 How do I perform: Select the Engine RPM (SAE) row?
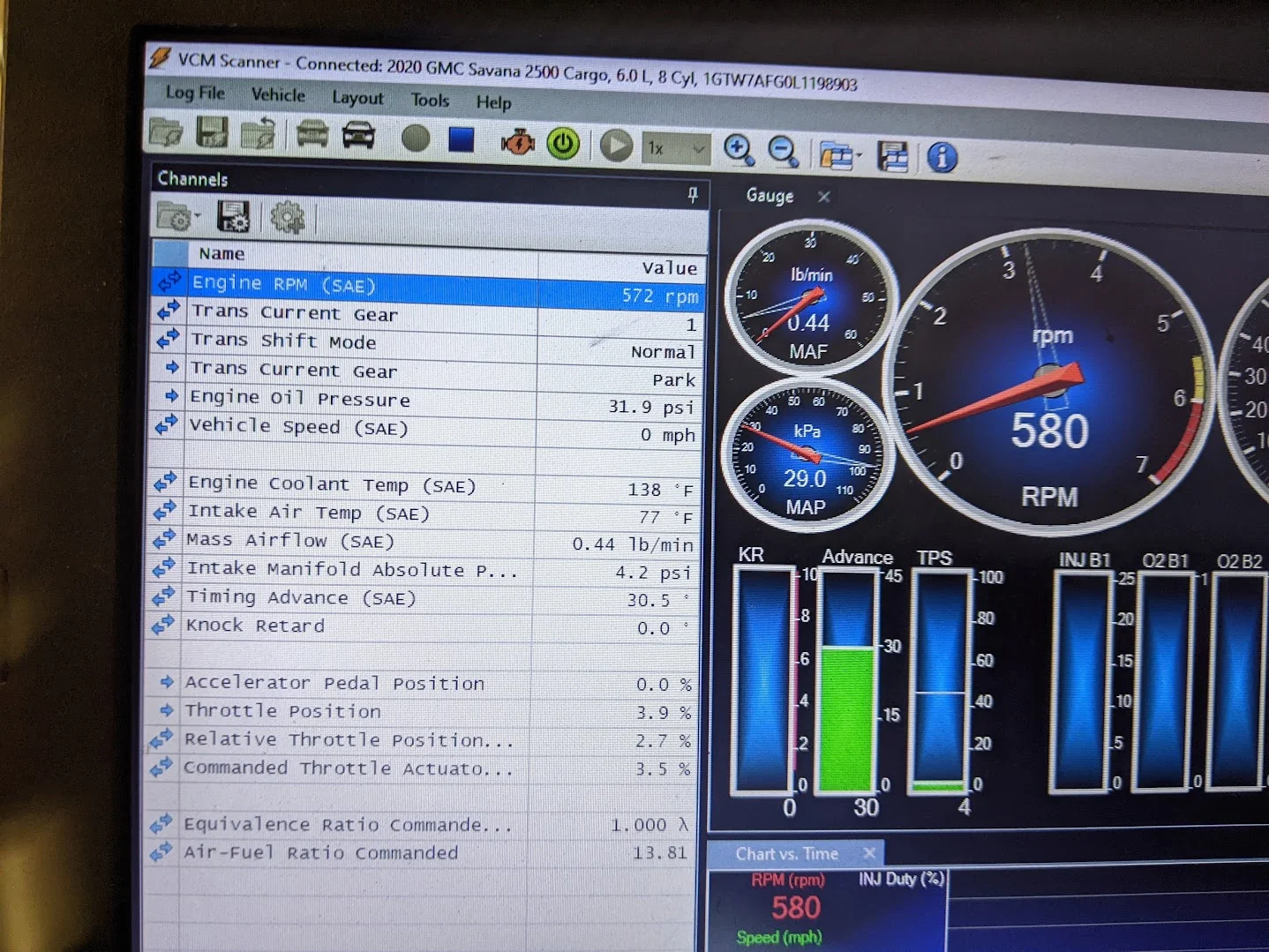427,289
